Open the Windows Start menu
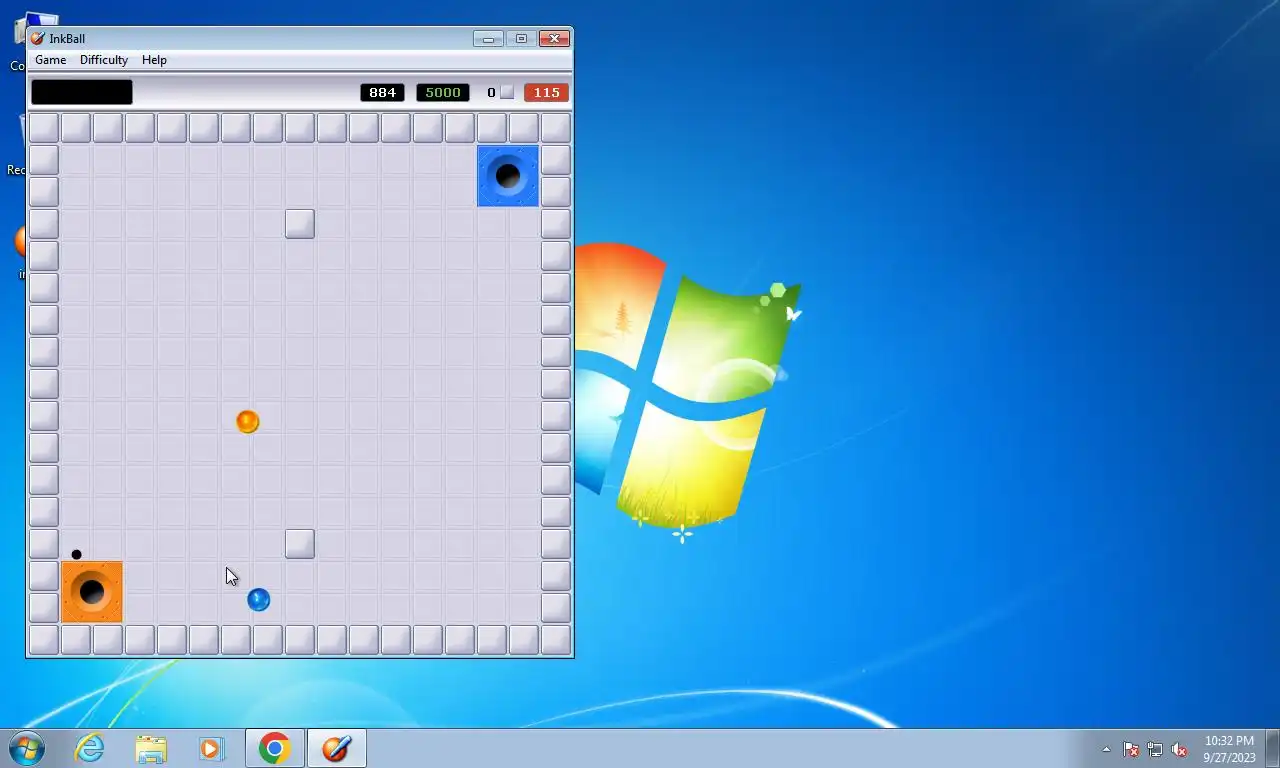This screenshot has height=768, width=1280. (x=27, y=748)
